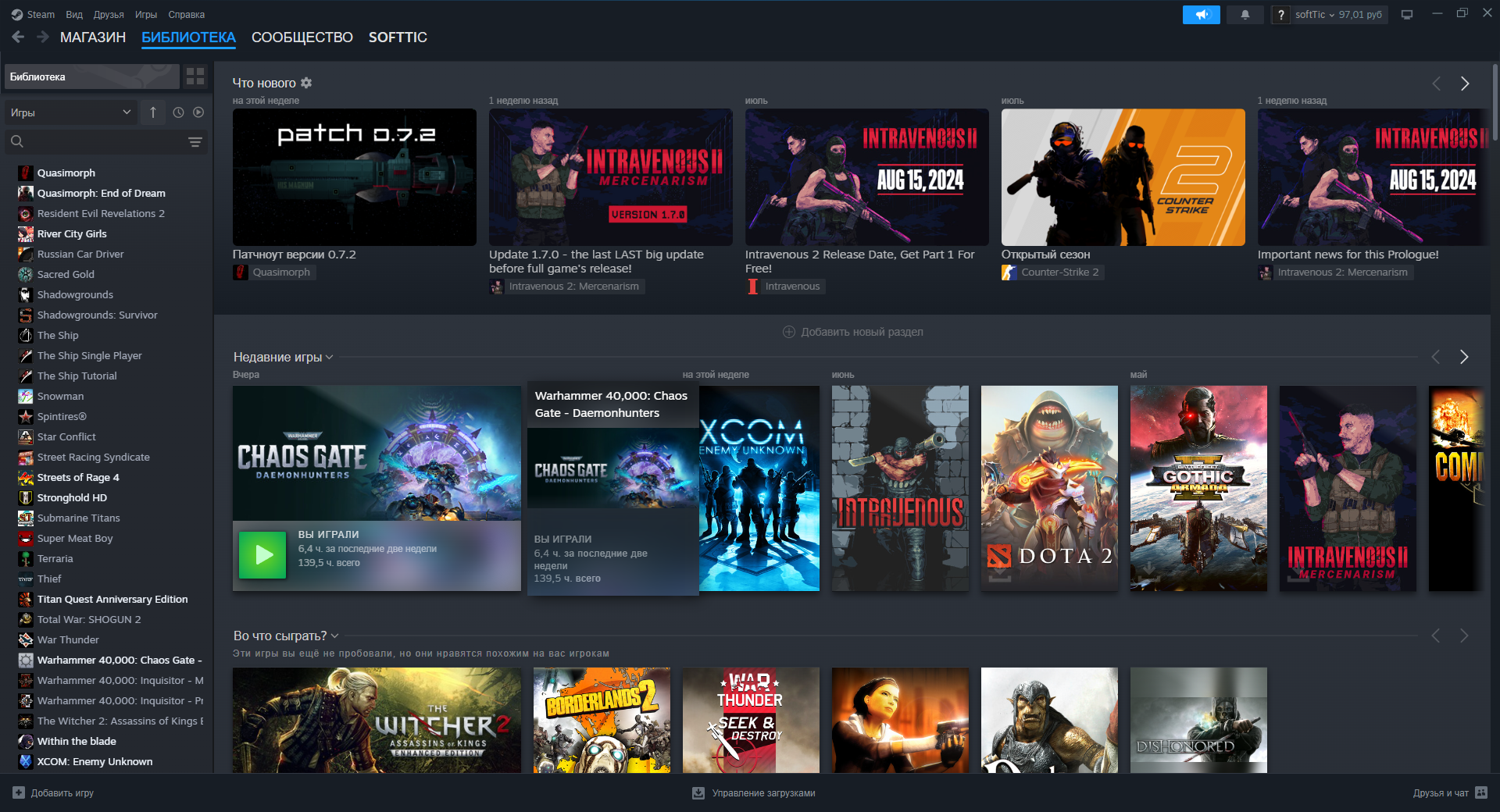Open softTic account dropdown
The height and width of the screenshot is (812, 1500).
1339,15
